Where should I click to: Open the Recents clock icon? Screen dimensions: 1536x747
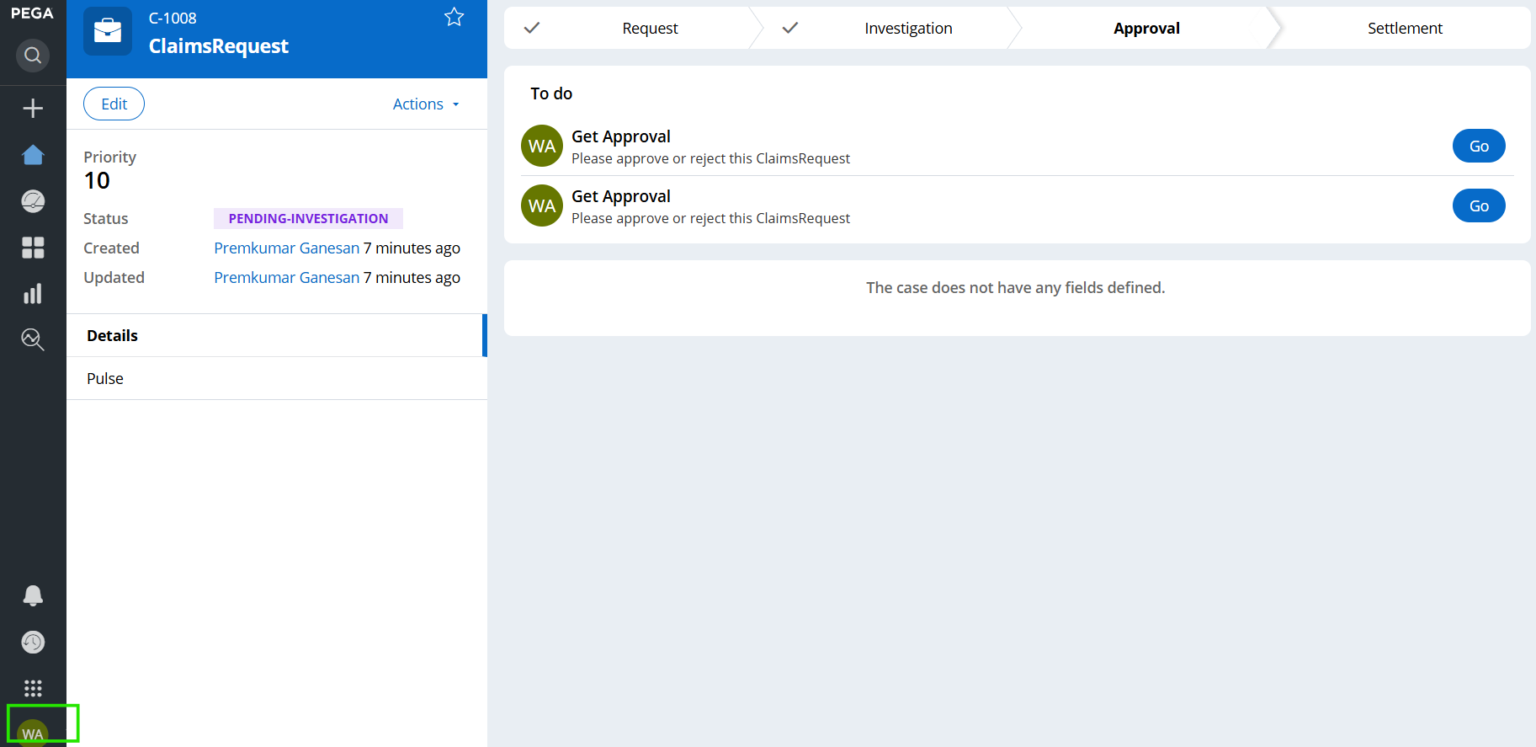[x=33, y=642]
